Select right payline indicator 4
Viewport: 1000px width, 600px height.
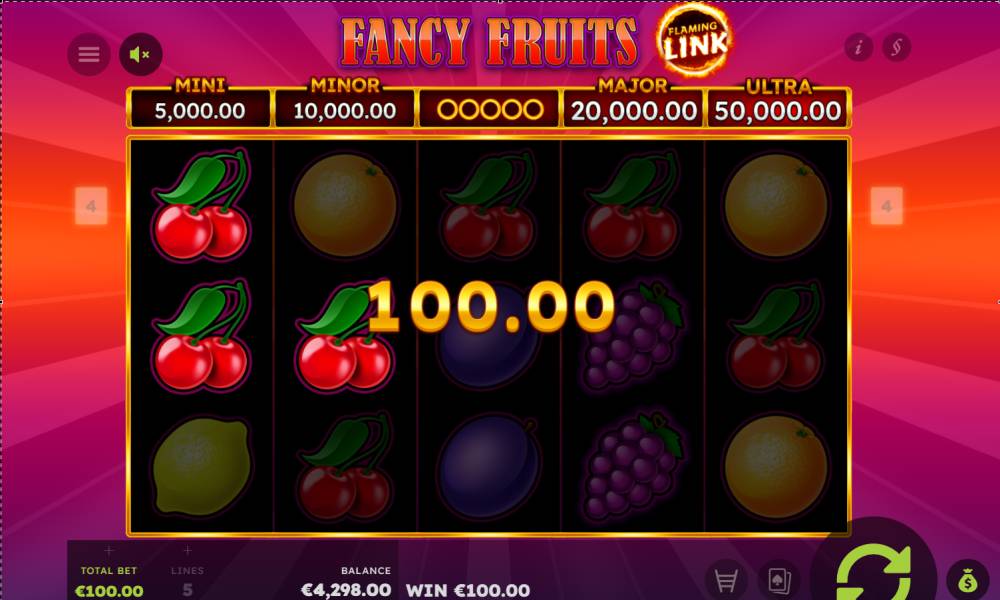tap(886, 206)
